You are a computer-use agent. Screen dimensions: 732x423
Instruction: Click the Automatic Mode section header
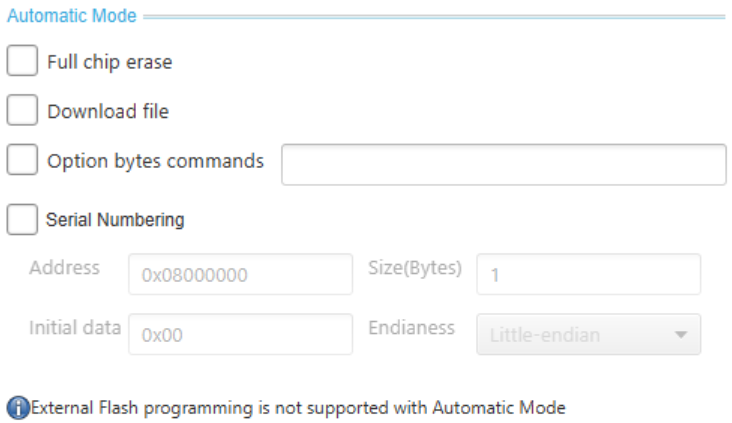click(x=72, y=16)
